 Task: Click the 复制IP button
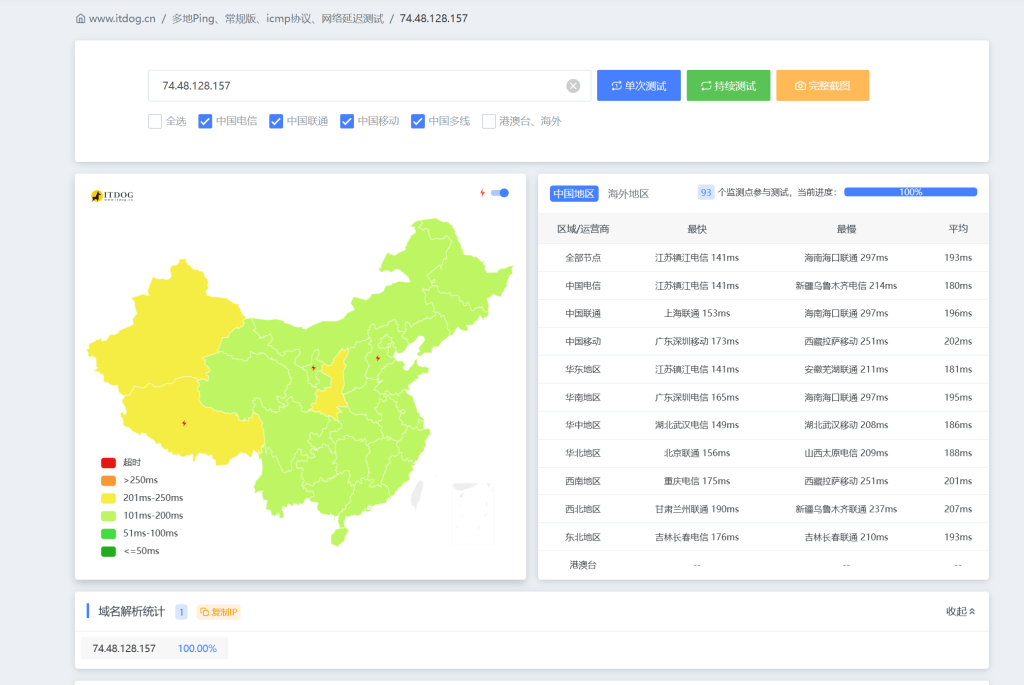[x=219, y=612]
